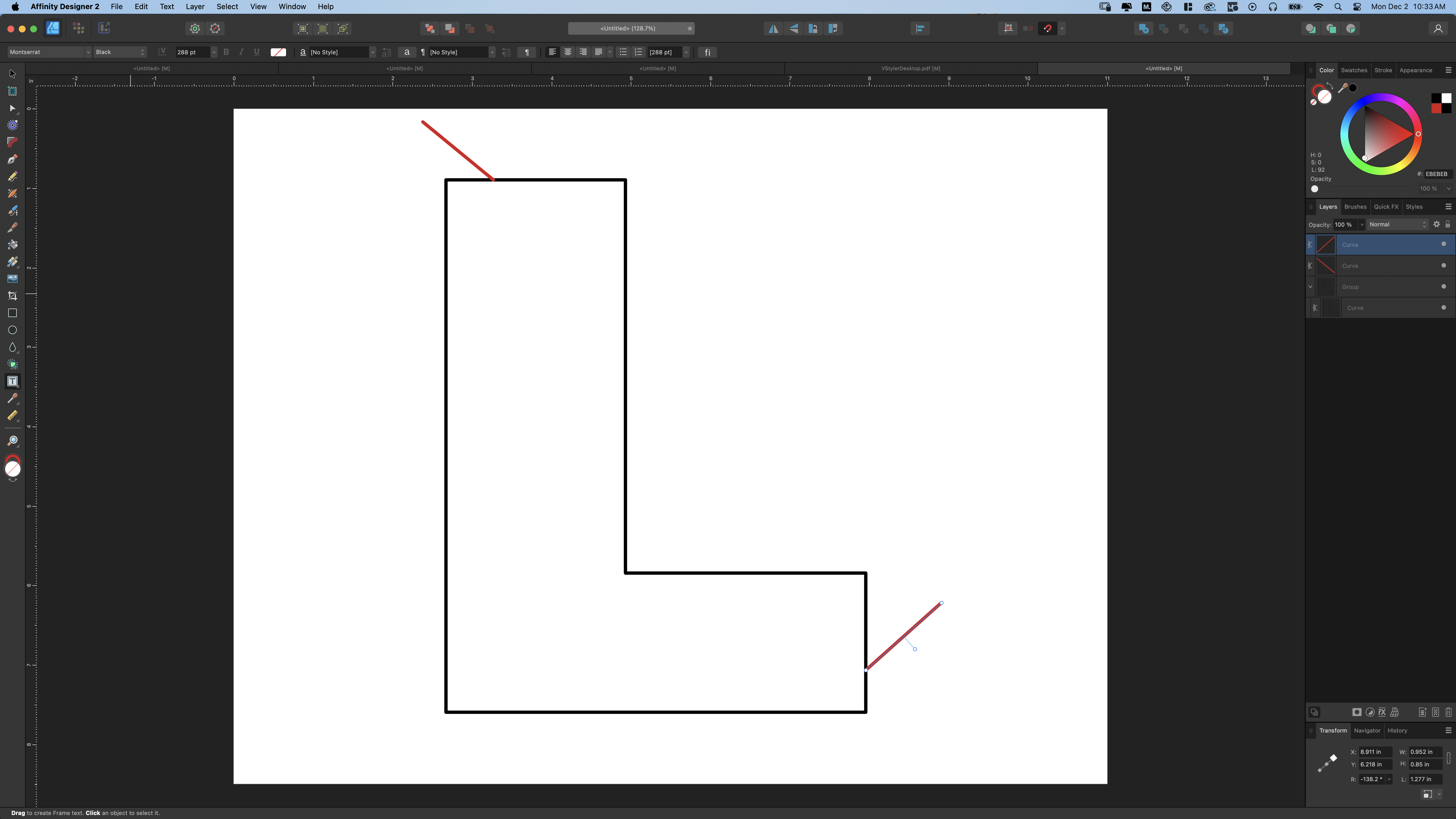Select the Frame Text tool
This screenshot has height=819, width=1456.
tap(13, 382)
